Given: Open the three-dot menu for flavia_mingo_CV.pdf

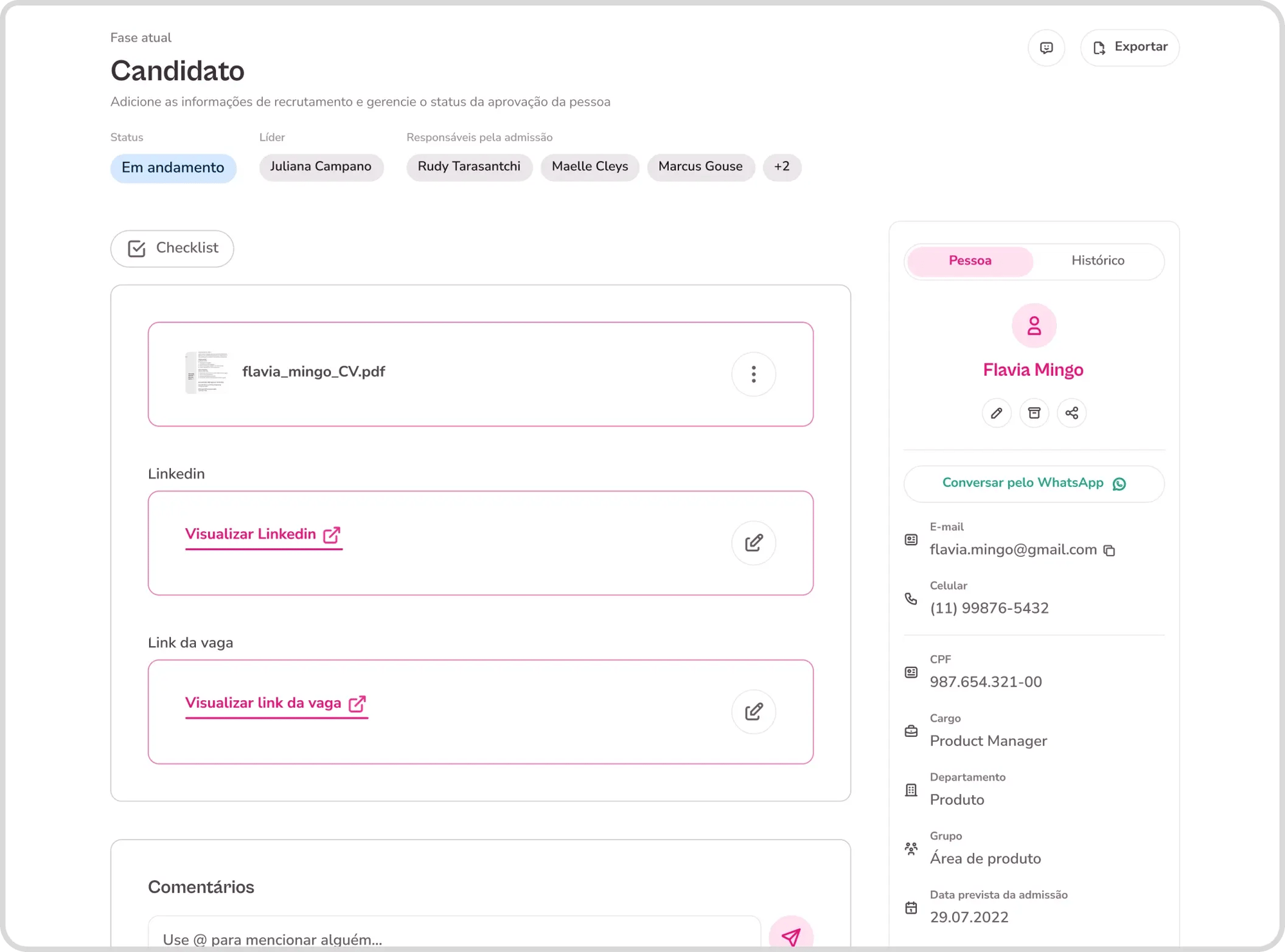Looking at the screenshot, I should coord(754,374).
